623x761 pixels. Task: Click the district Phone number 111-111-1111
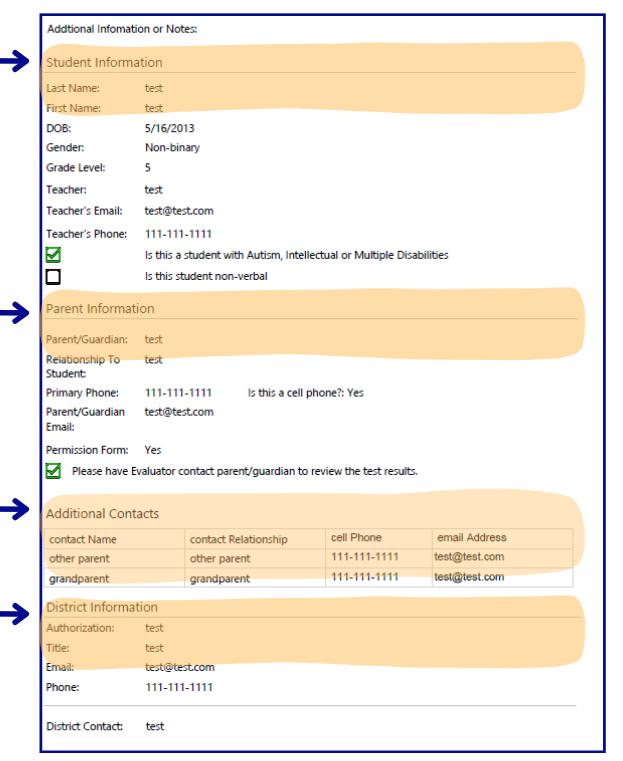click(x=179, y=687)
